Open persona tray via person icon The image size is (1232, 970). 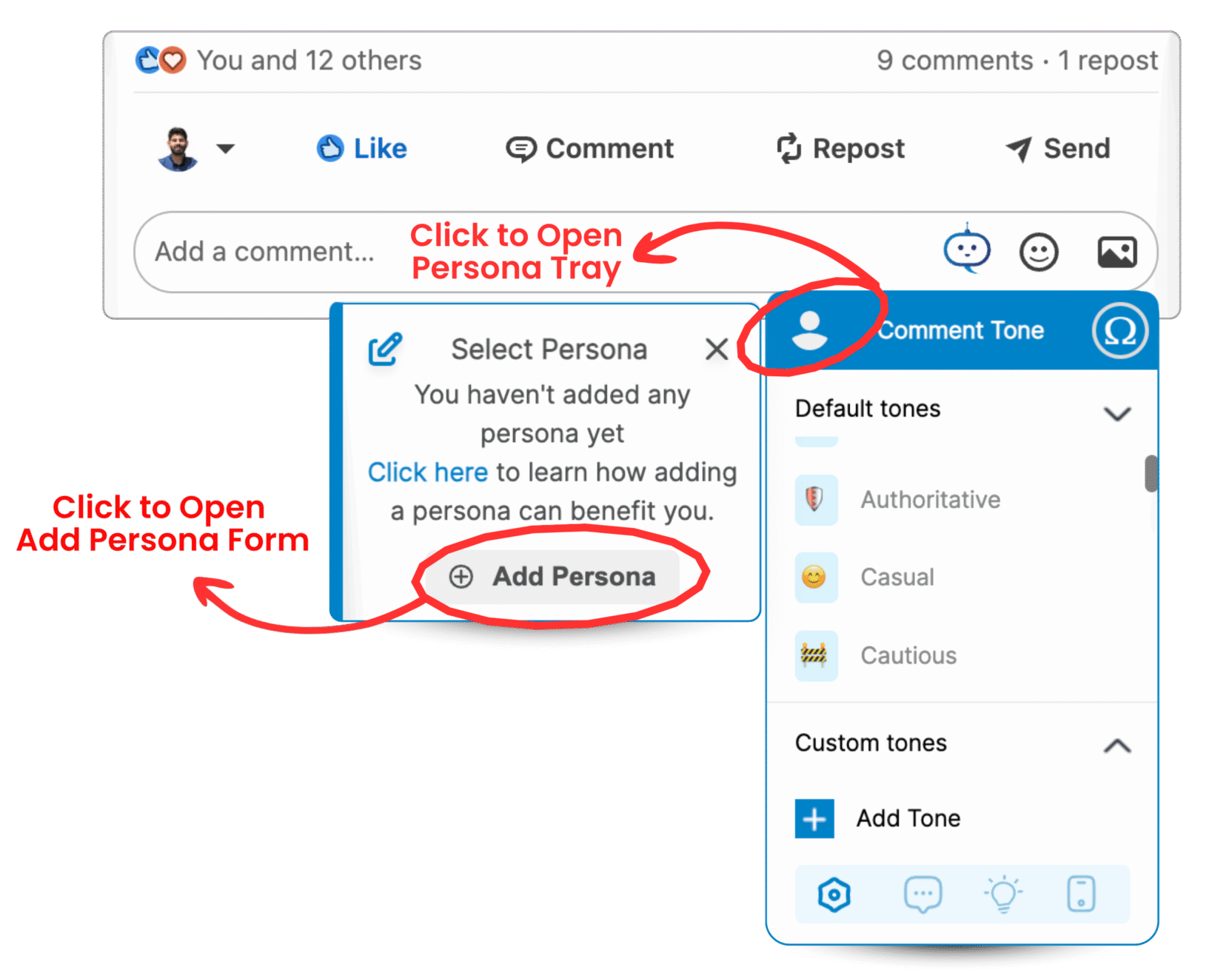[809, 330]
